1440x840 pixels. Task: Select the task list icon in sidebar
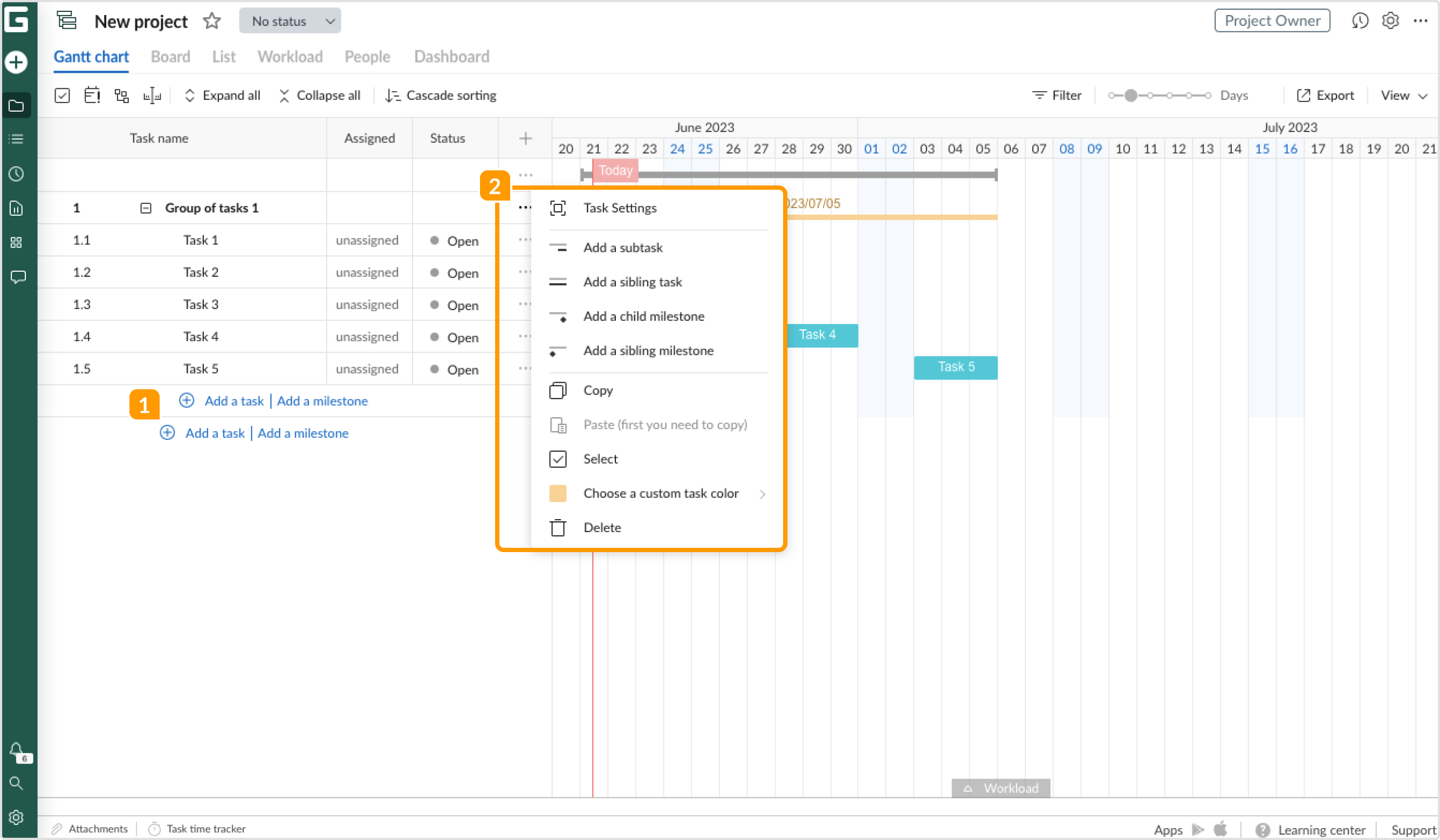(16, 139)
